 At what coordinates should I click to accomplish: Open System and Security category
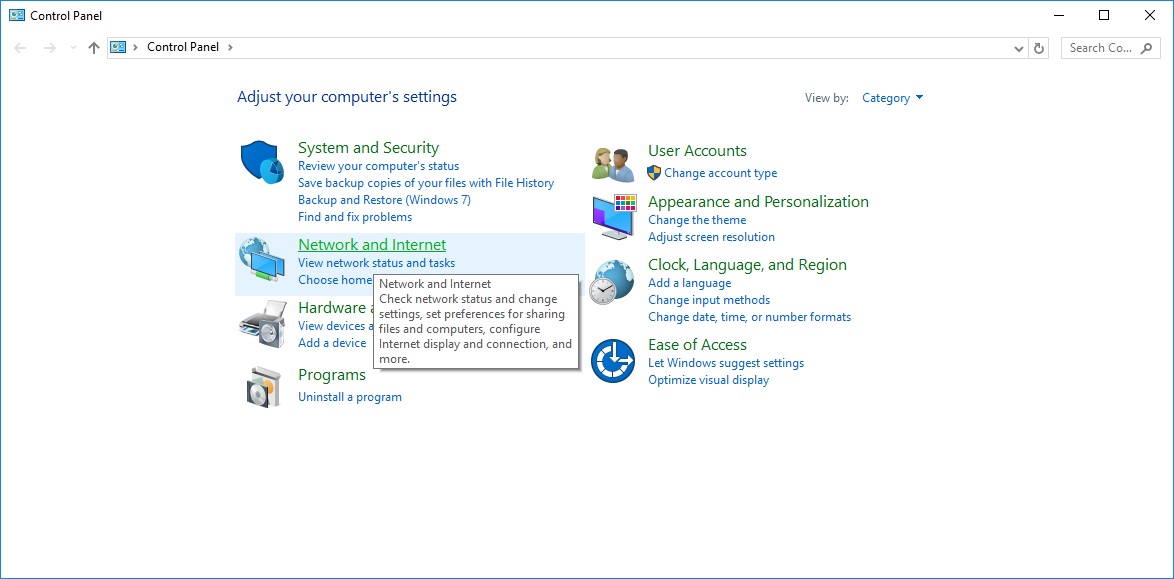click(x=368, y=148)
